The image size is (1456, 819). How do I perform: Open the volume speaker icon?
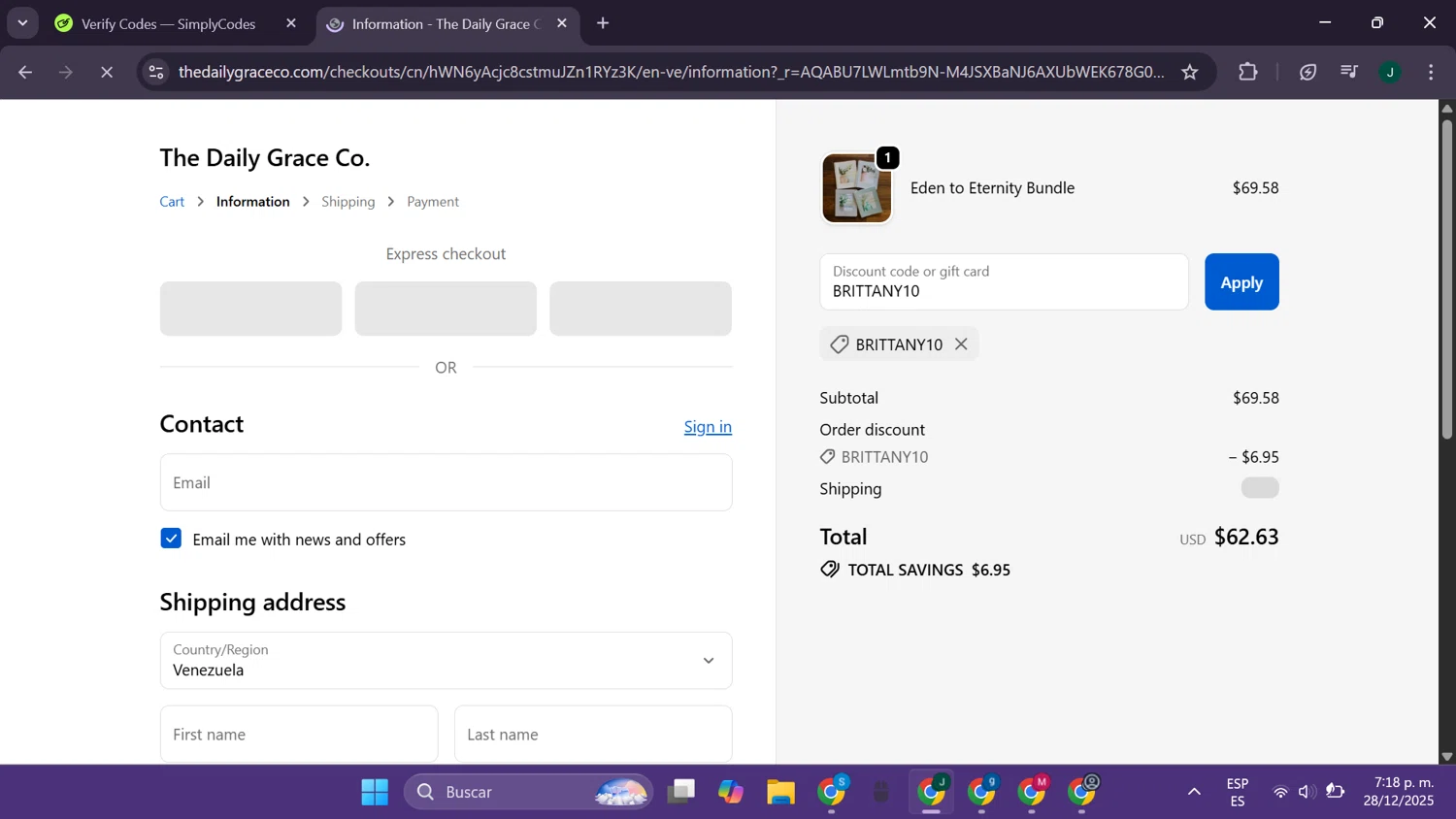click(x=1307, y=793)
